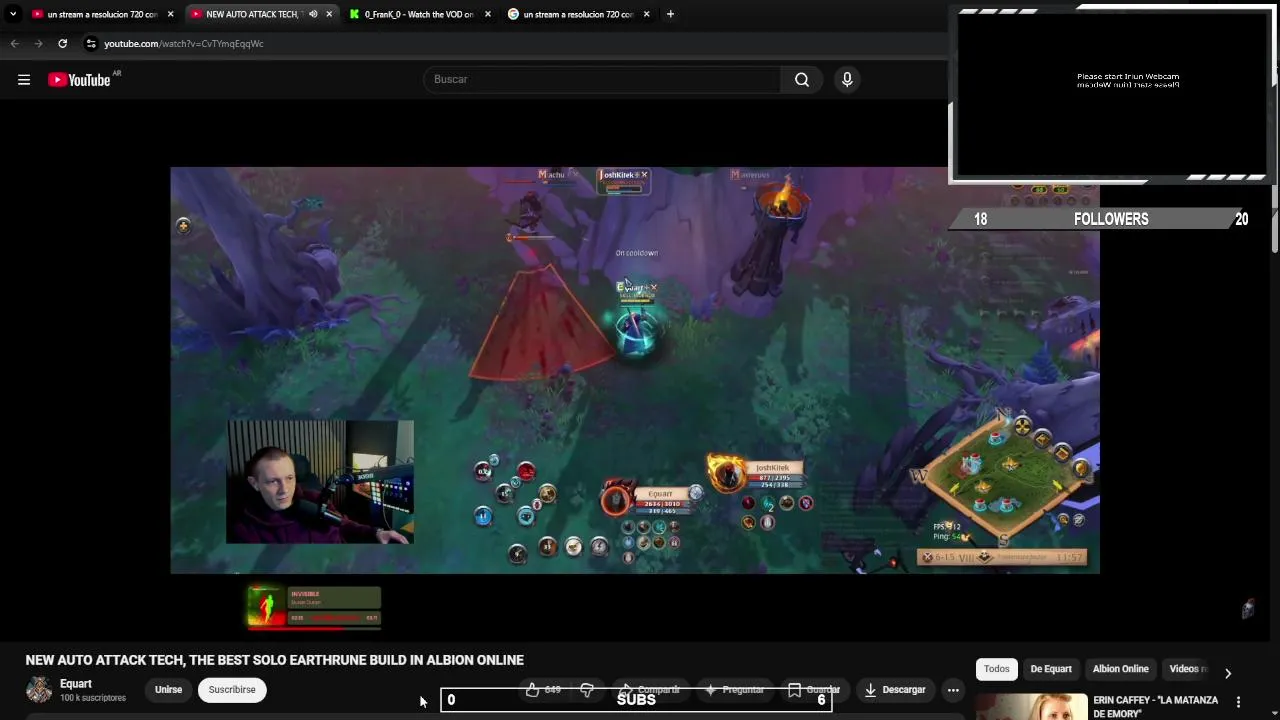
Task: Open the Equart channel name link
Action: (x=76, y=684)
